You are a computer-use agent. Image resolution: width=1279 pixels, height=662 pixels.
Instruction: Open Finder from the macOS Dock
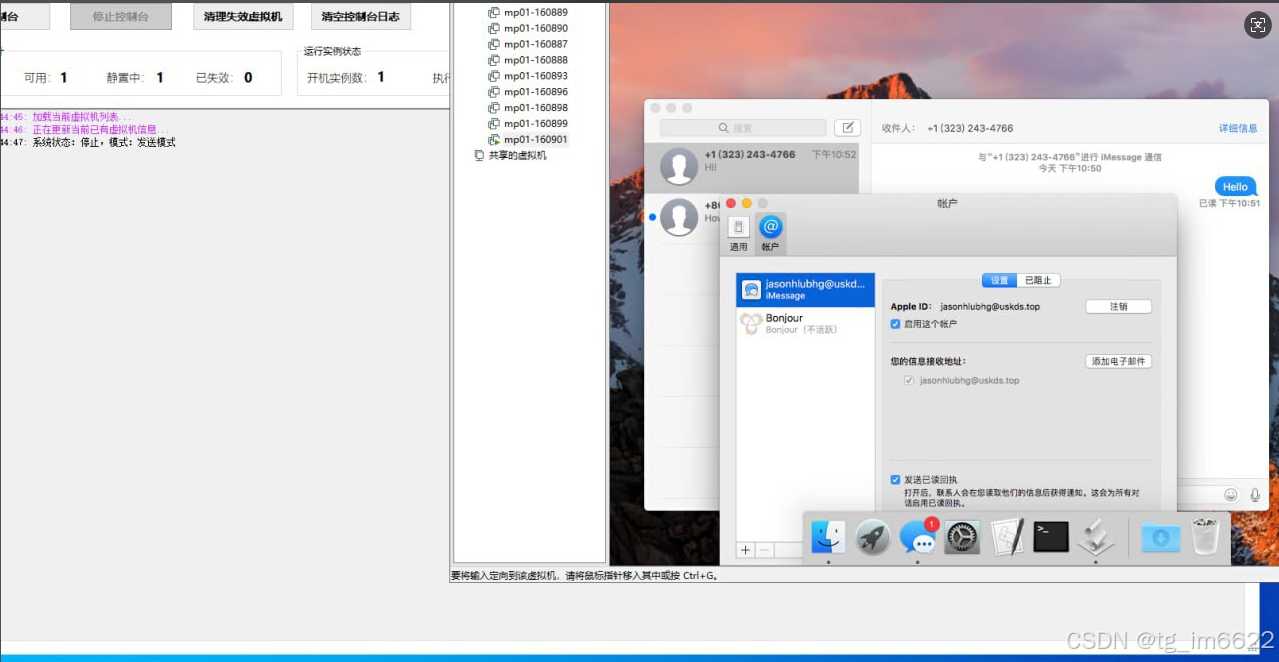(827, 537)
